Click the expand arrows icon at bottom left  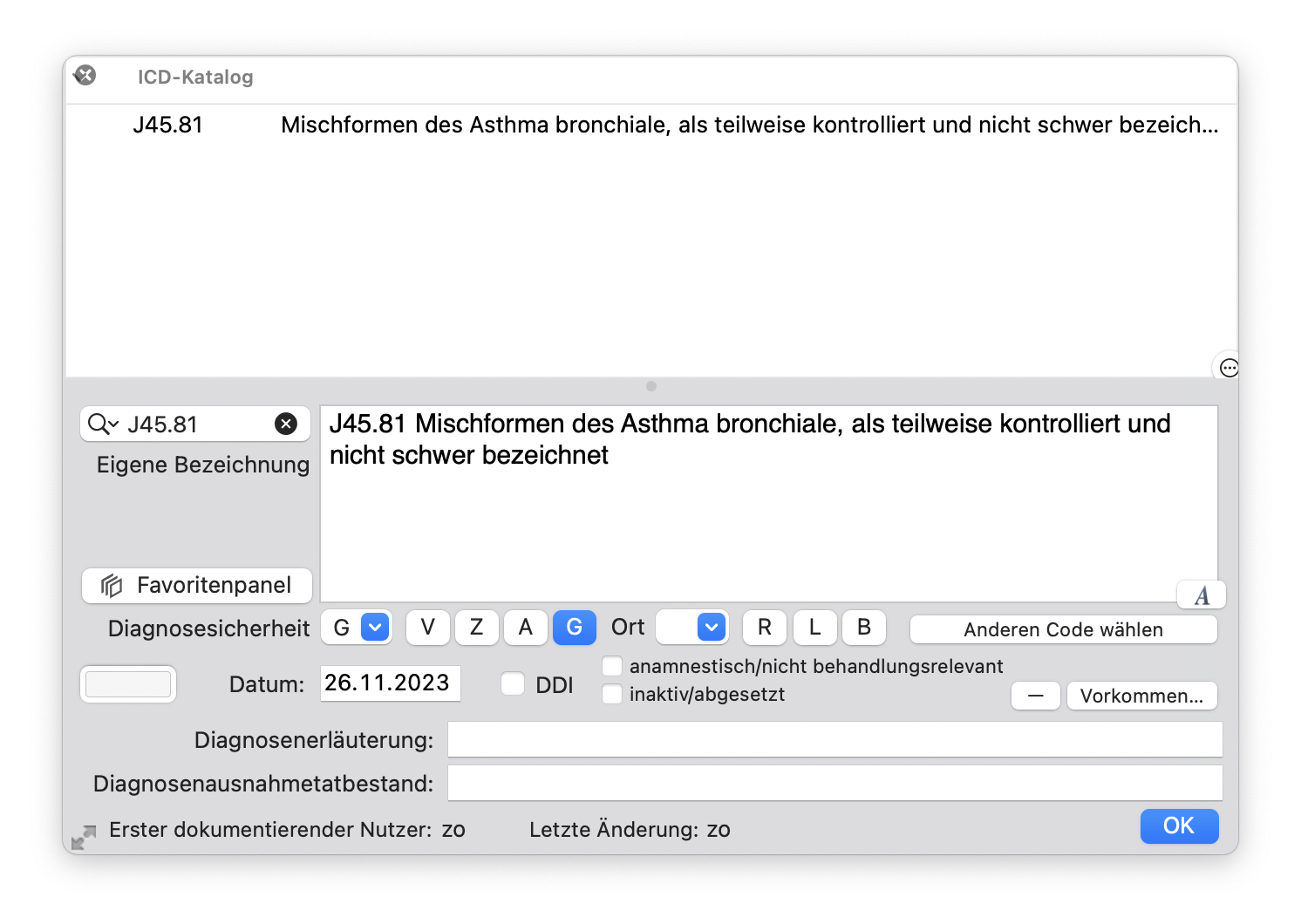(84, 838)
